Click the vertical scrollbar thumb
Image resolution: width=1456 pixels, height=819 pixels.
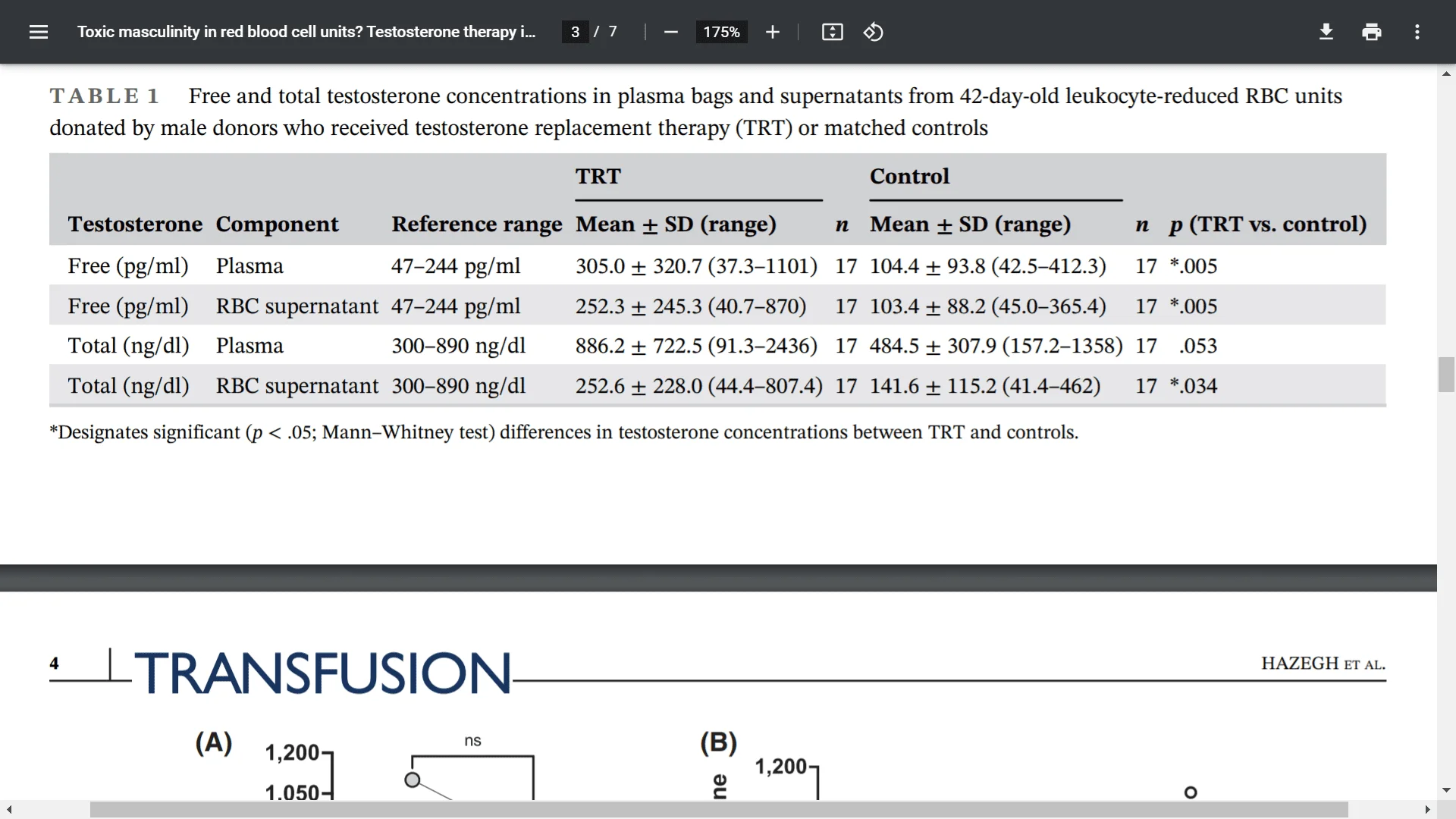tap(1446, 374)
